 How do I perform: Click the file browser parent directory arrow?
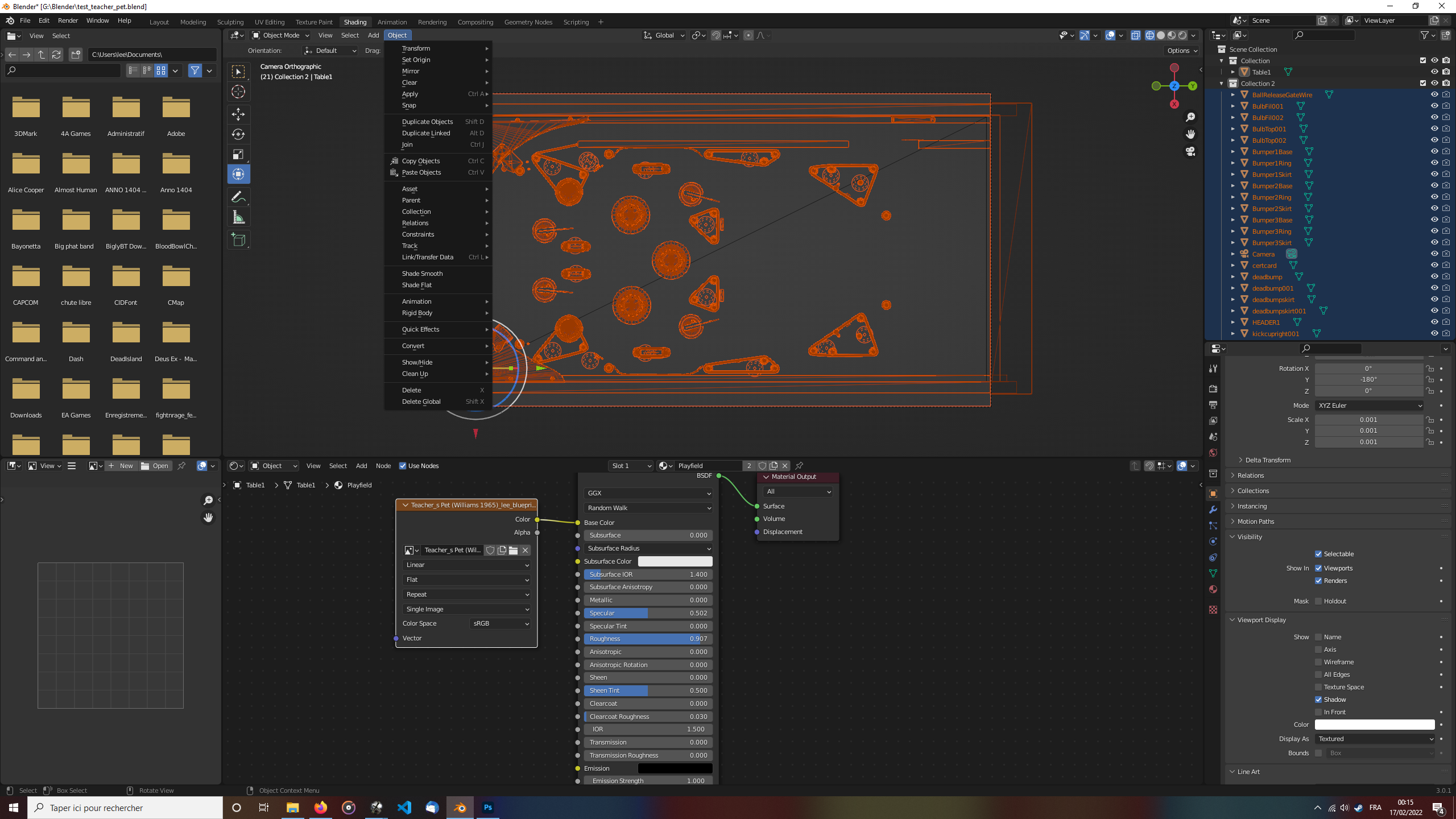(42, 55)
